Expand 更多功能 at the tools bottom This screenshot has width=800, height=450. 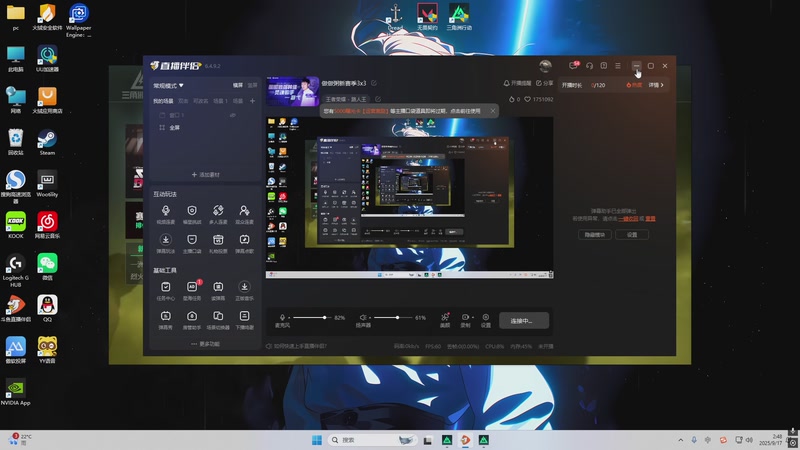pyautogui.click(x=206, y=344)
